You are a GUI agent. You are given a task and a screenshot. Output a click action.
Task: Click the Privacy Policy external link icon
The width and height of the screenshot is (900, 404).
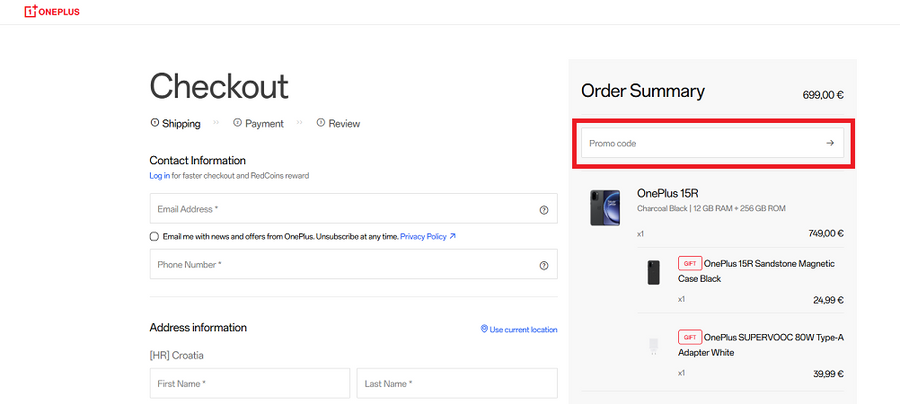click(453, 237)
